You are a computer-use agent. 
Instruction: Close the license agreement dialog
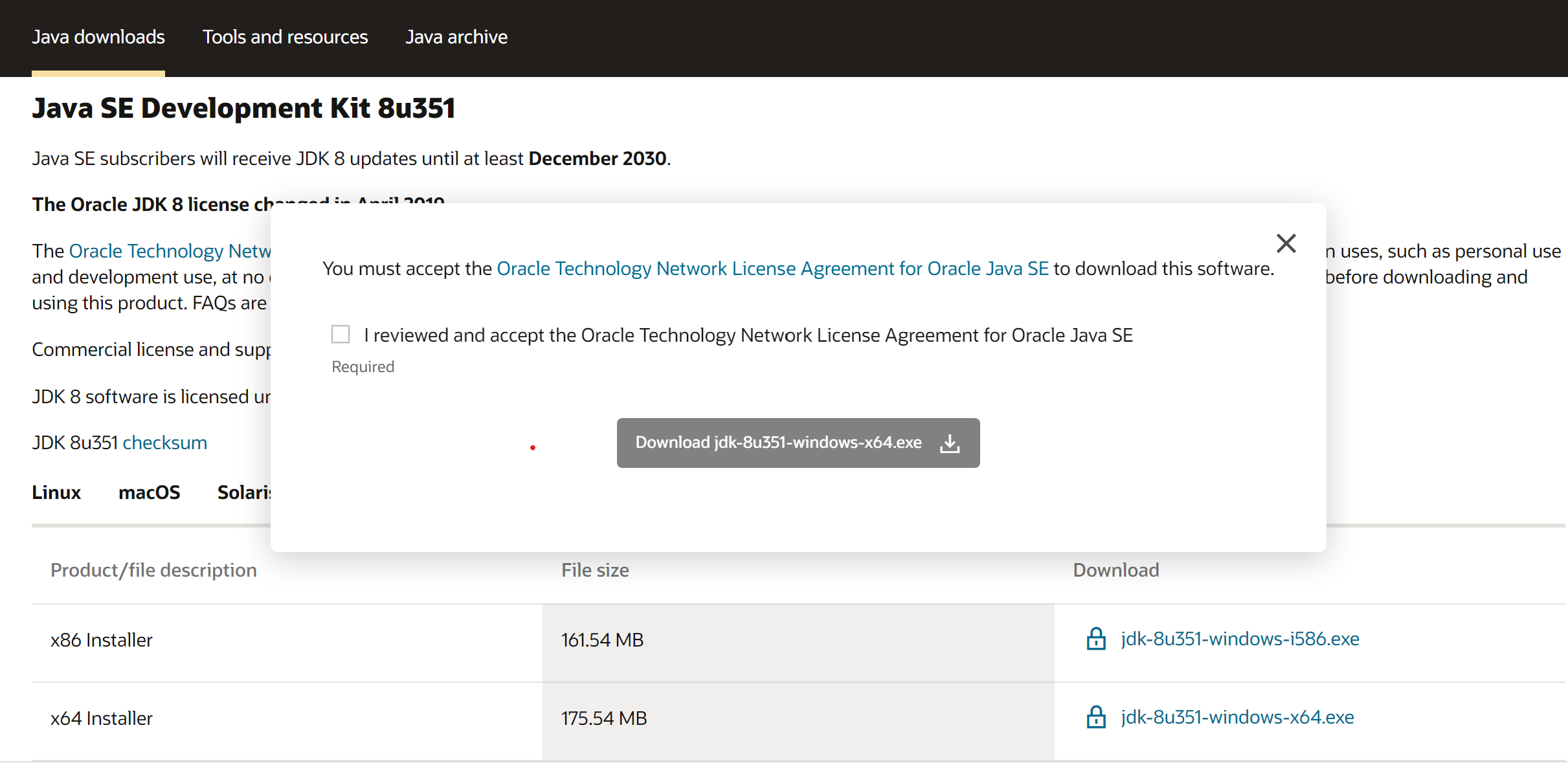[x=1286, y=243]
